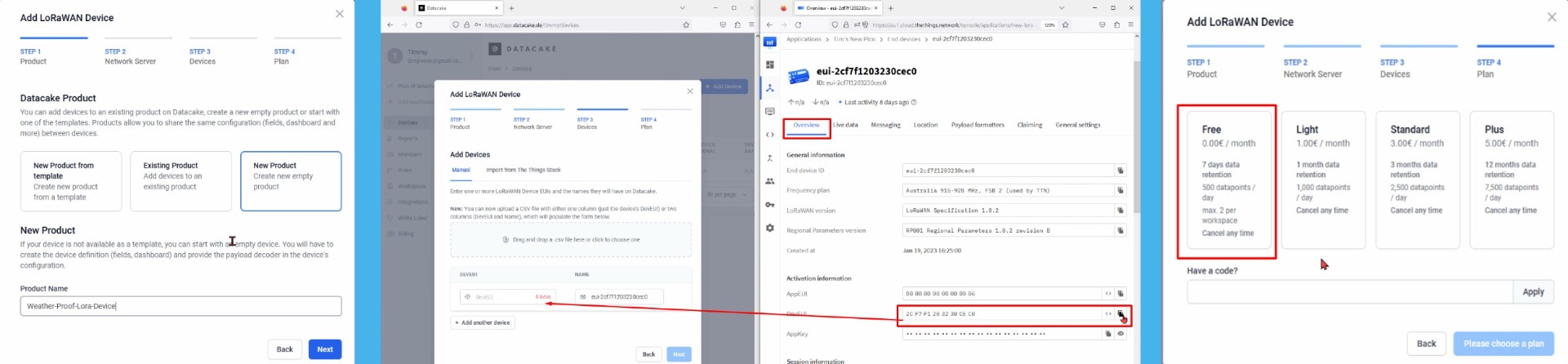Open the Messaging tab

pyautogui.click(x=885, y=125)
